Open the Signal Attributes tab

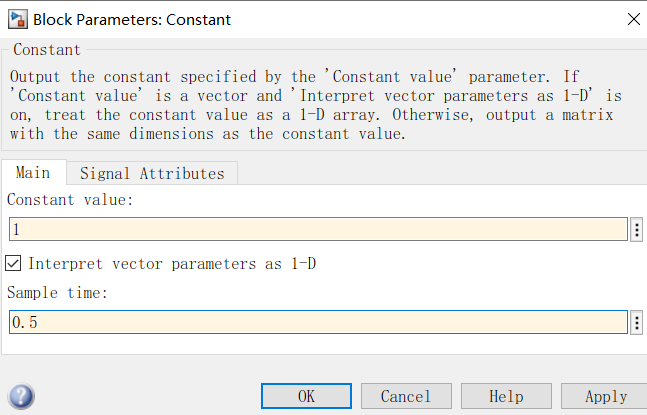(152, 173)
